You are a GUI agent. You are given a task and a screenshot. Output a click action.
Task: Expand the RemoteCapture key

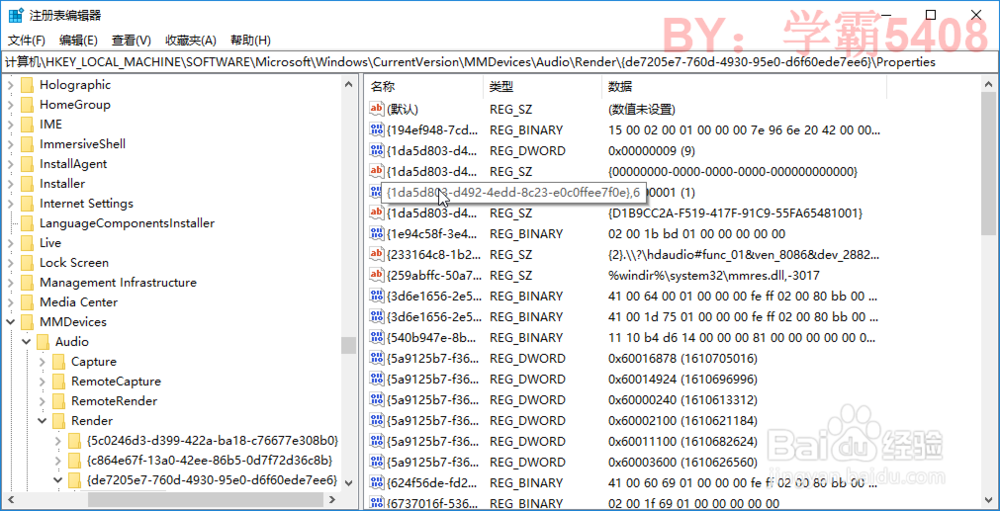(42, 381)
